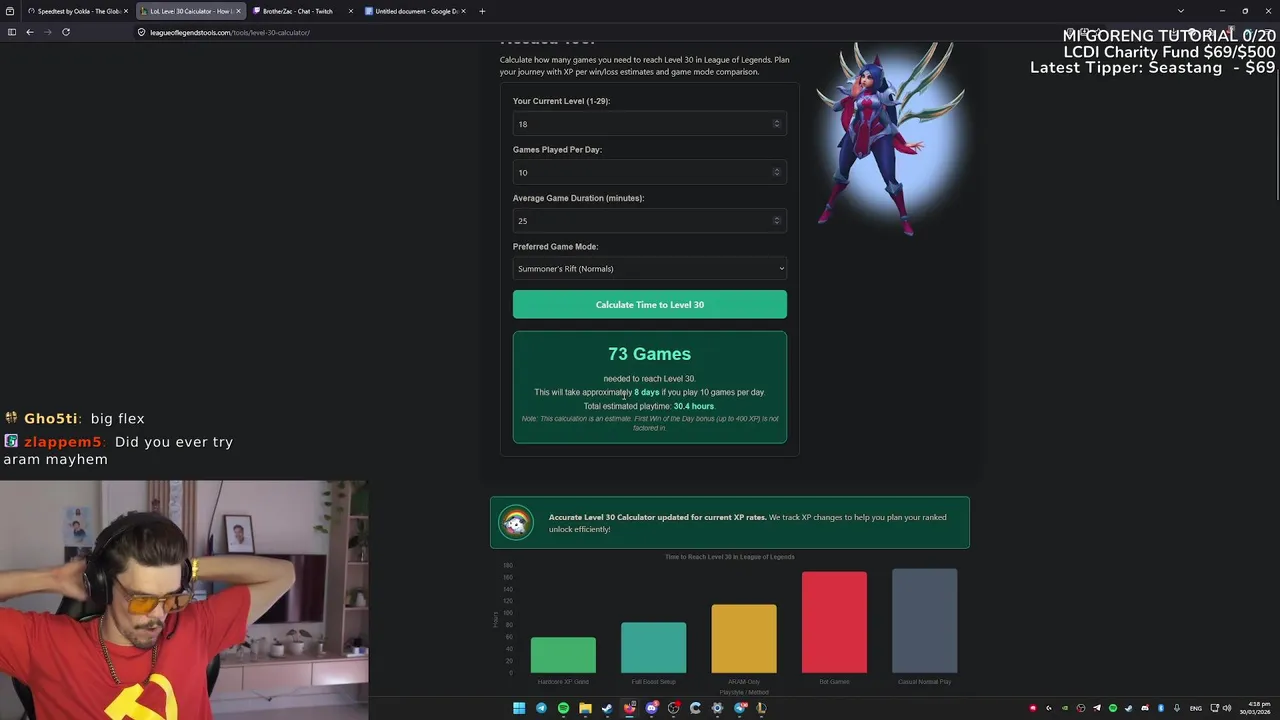
Task: Click the browser address bar URL
Action: (229, 32)
